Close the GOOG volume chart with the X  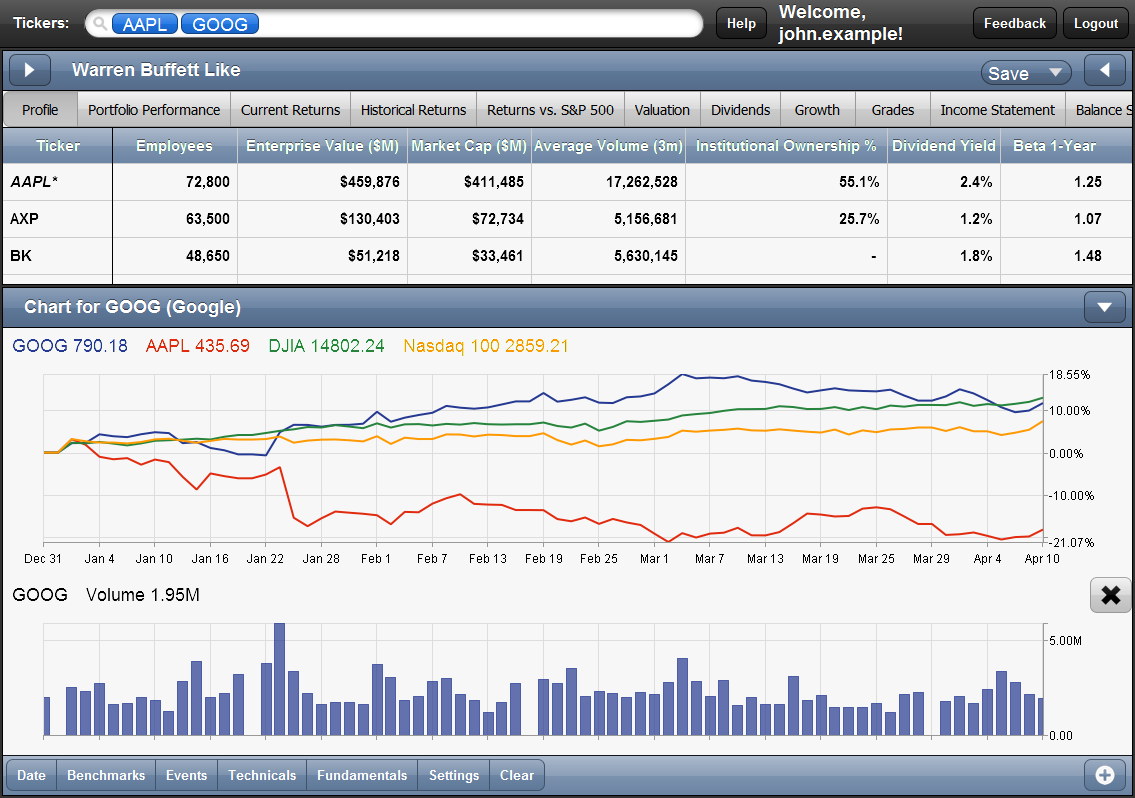[x=1110, y=595]
